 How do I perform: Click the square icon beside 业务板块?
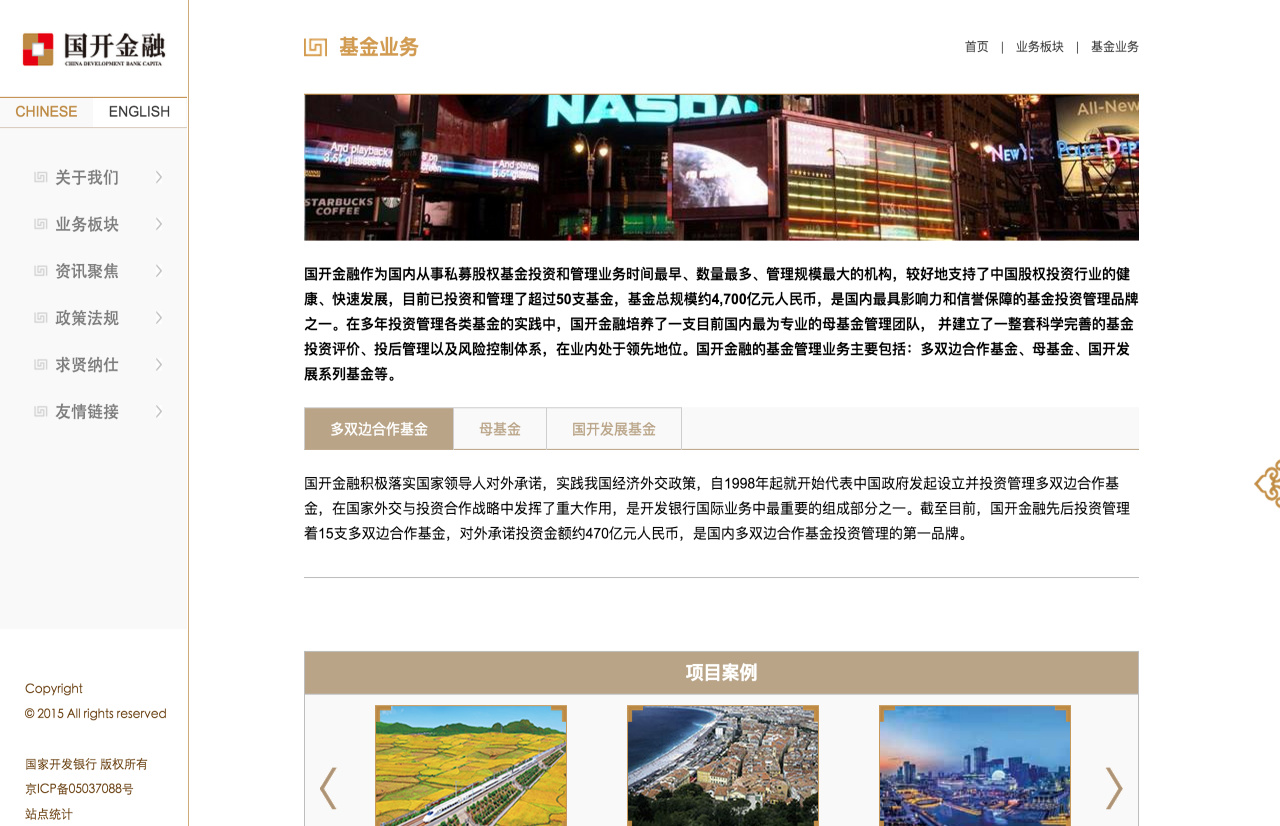tap(41, 224)
